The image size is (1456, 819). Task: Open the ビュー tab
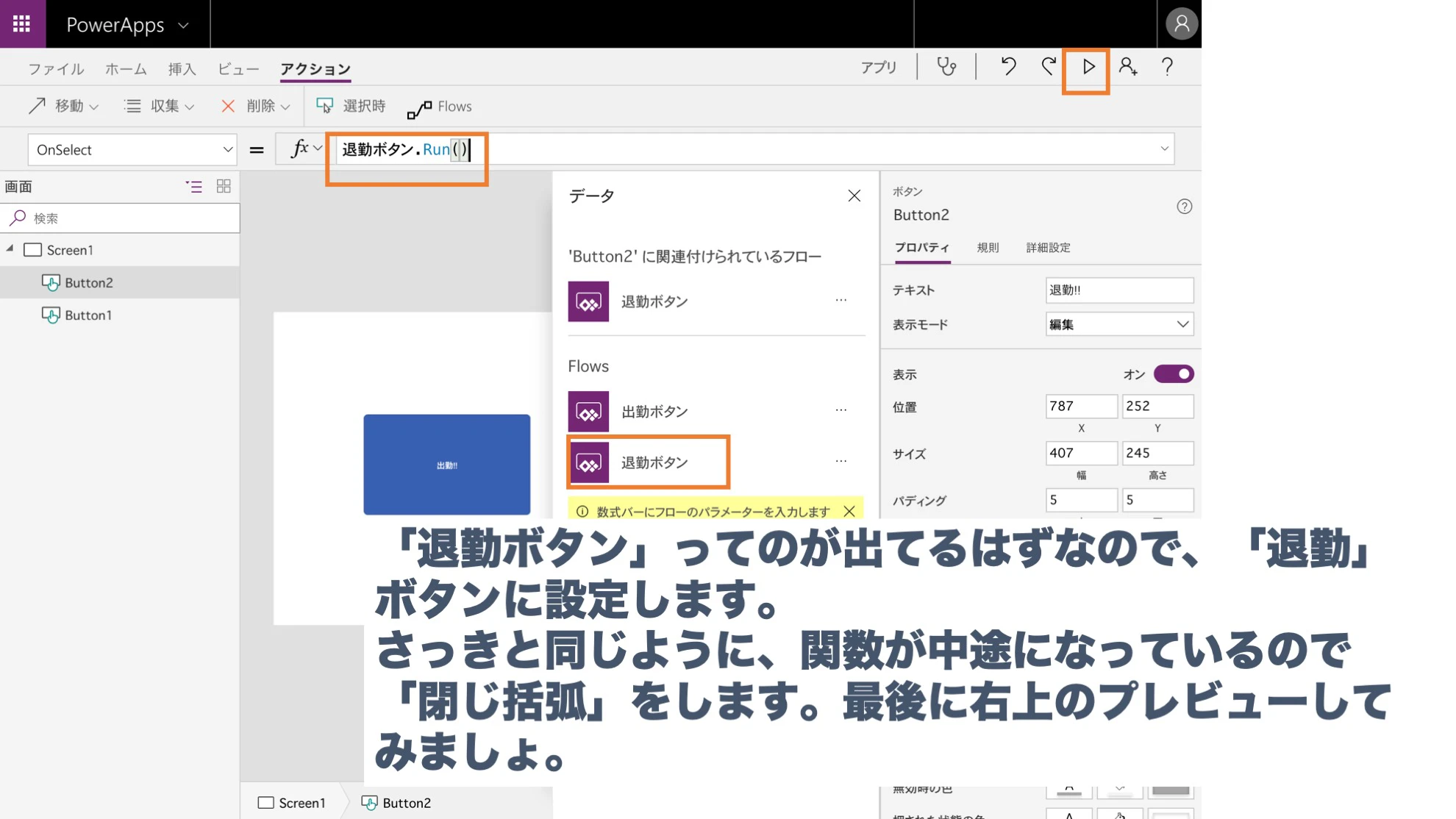pos(238,69)
